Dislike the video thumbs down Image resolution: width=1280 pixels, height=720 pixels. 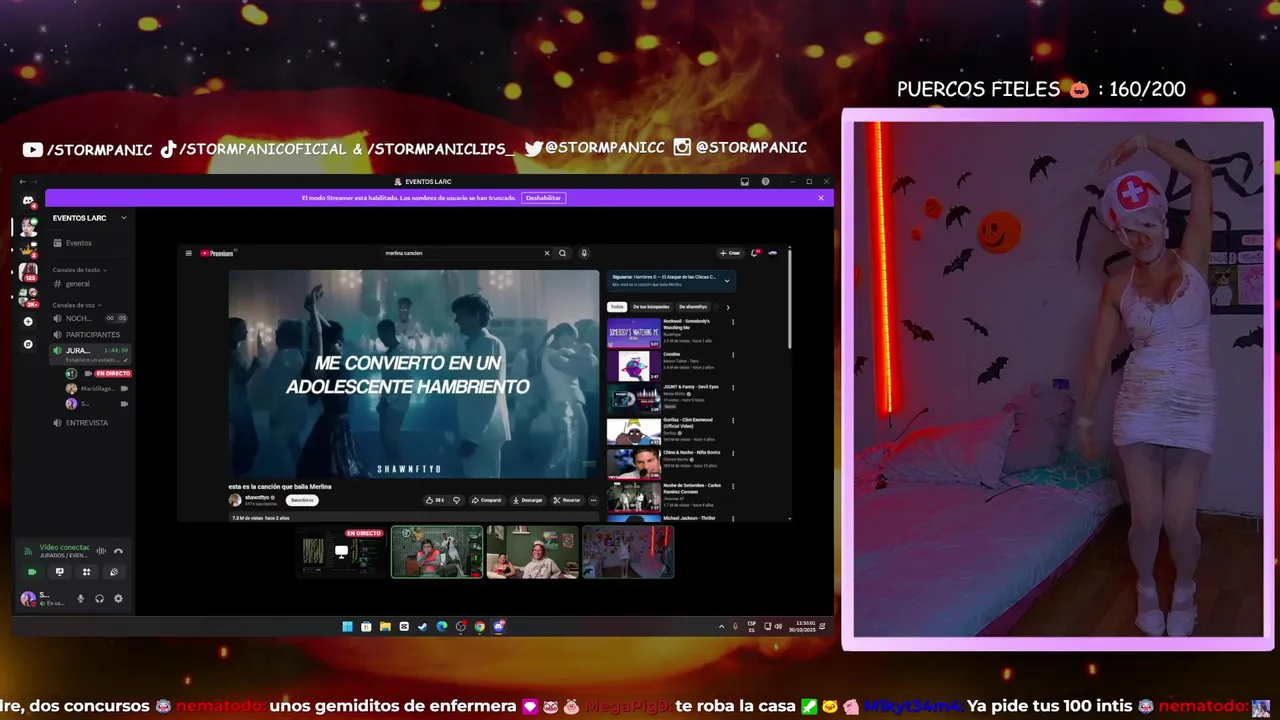coord(456,500)
